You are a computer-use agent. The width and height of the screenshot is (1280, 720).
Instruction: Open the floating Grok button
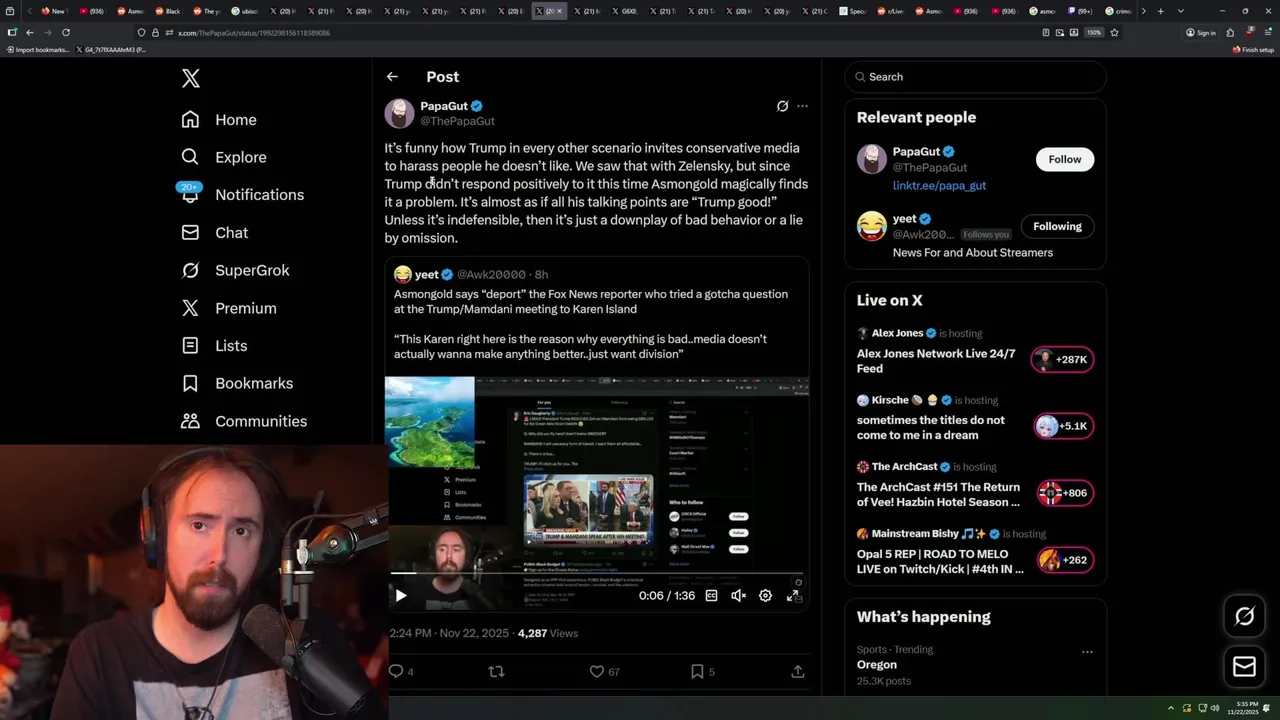pos(1244,616)
